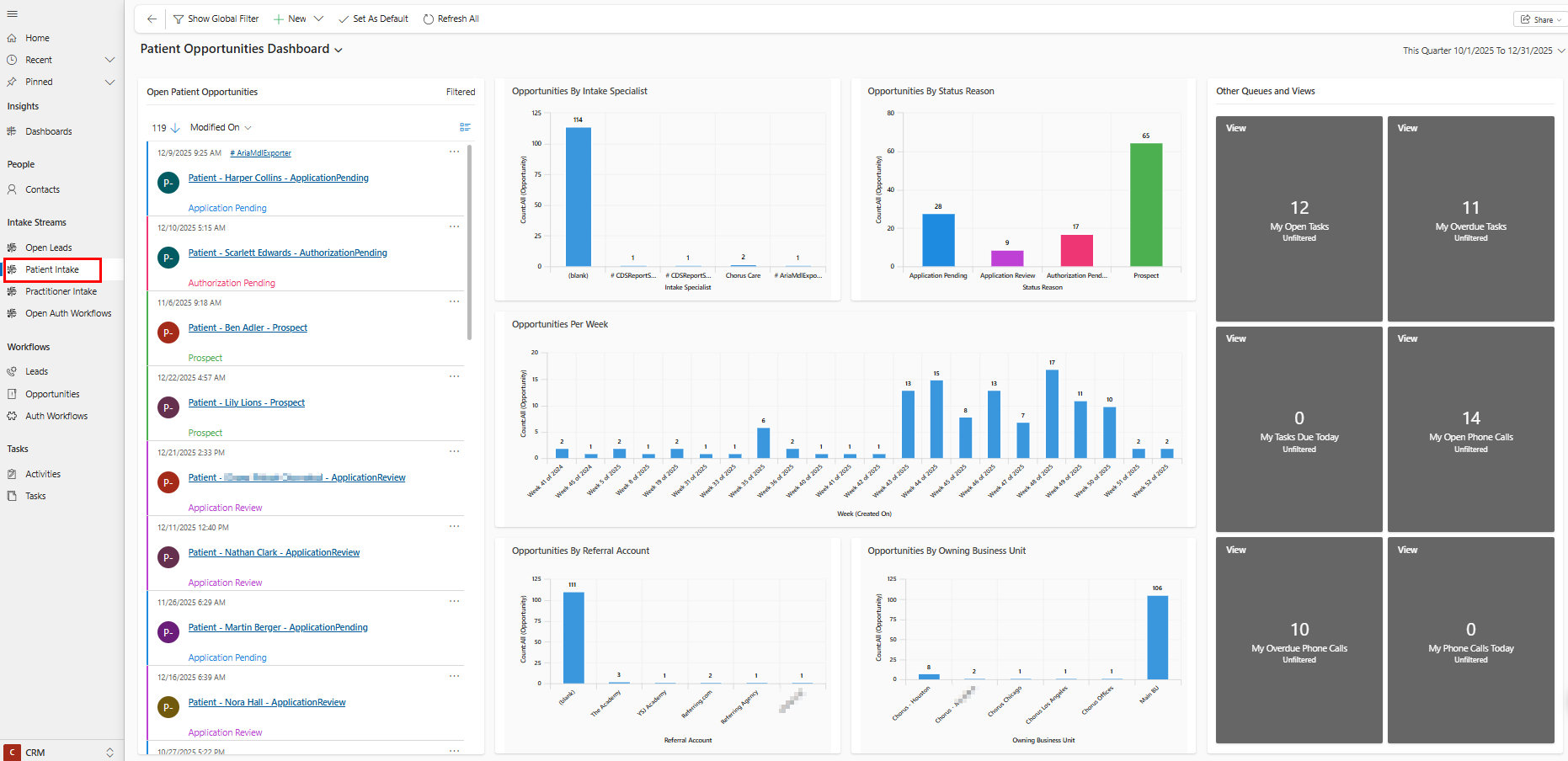The width and height of the screenshot is (1568, 761).
Task: Toggle sort direction arrow next to 119
Action: [x=175, y=128]
